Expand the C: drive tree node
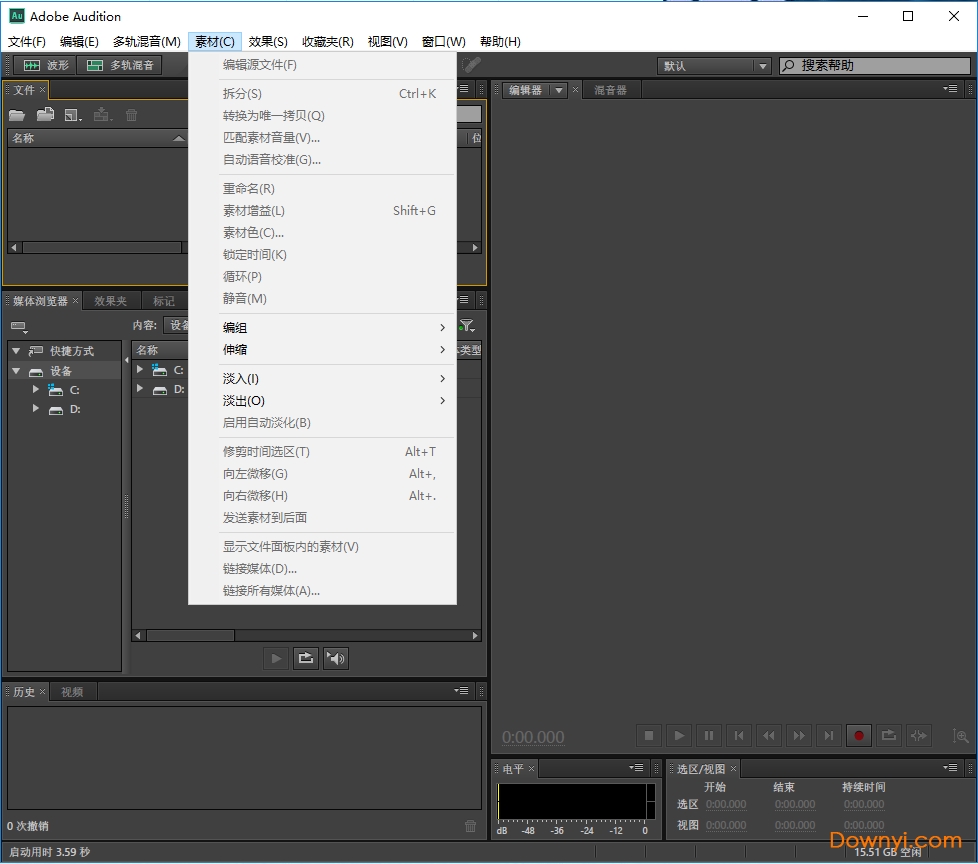 tap(36, 390)
